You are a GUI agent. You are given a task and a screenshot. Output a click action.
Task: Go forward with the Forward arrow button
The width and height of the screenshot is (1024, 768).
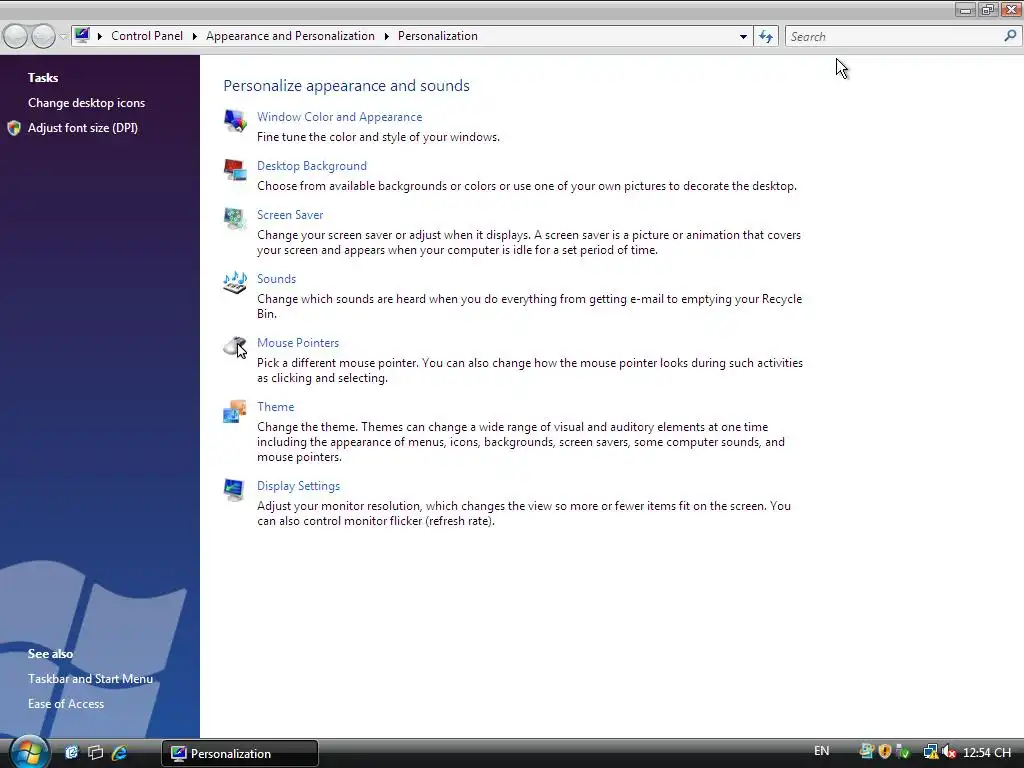[43, 36]
